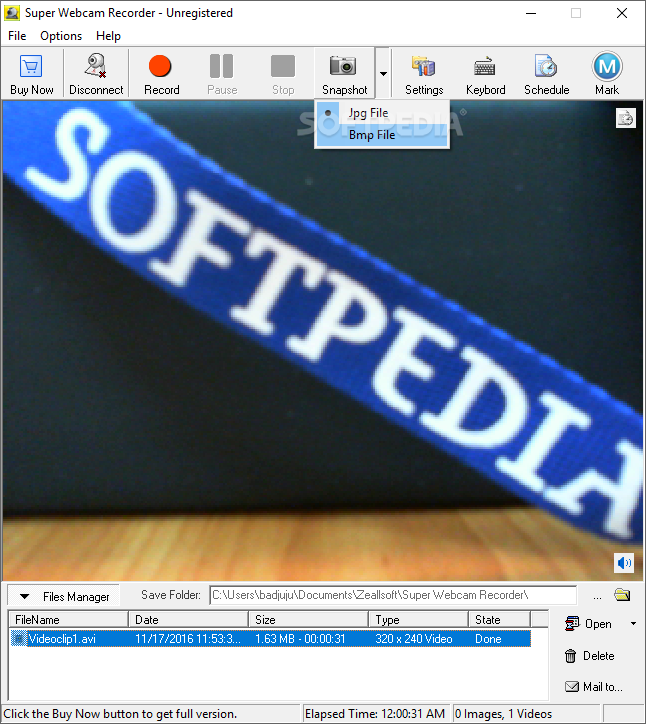Click the 11/17/2016 date cell
Image resolution: width=646 pixels, height=724 pixels.
coord(187,639)
